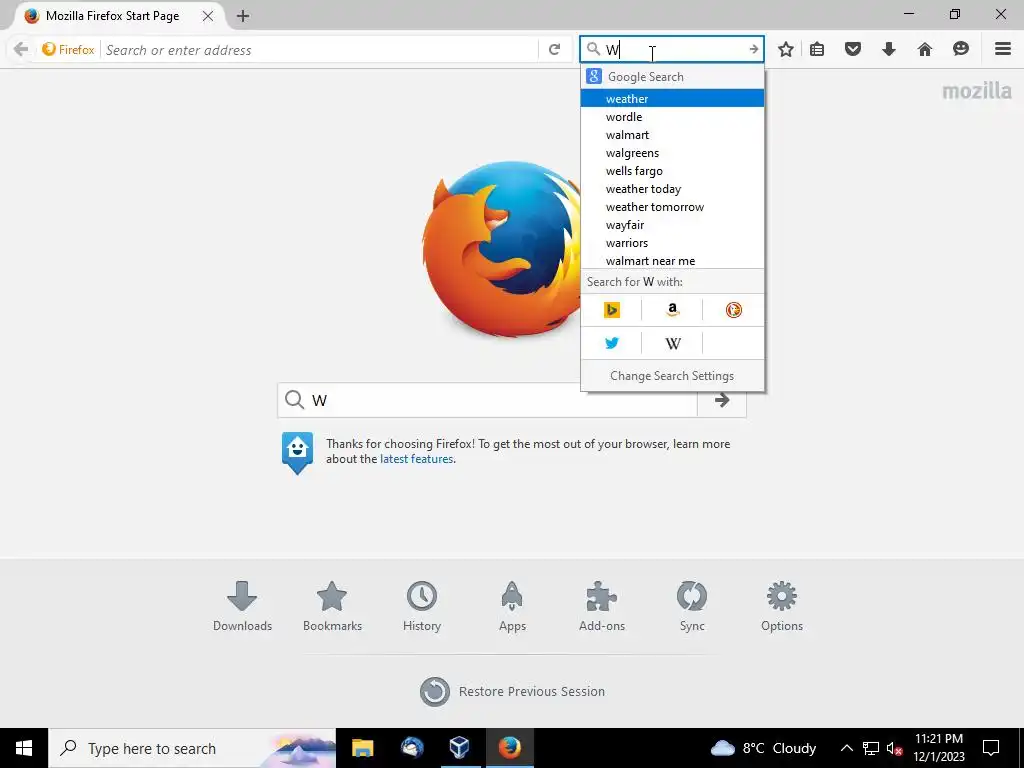The image size is (1024, 768).
Task: Click the Bookmark this page star icon
Action: (x=786, y=49)
